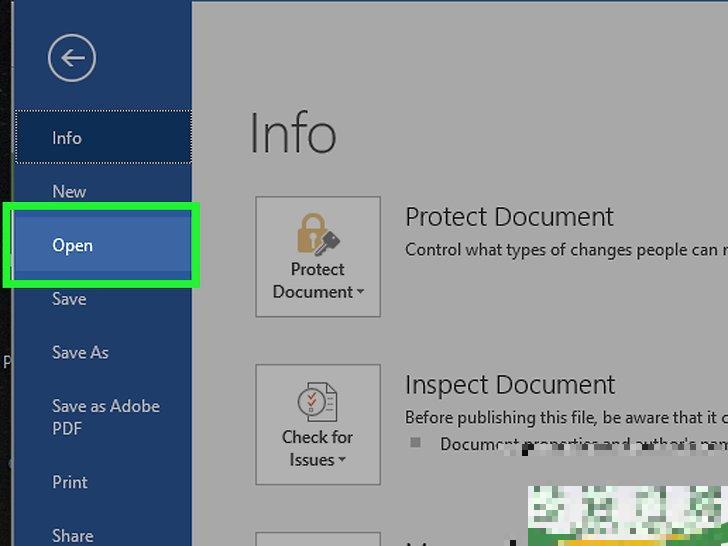Select Save As from the sidebar
The width and height of the screenshot is (728, 546).
tap(80, 352)
